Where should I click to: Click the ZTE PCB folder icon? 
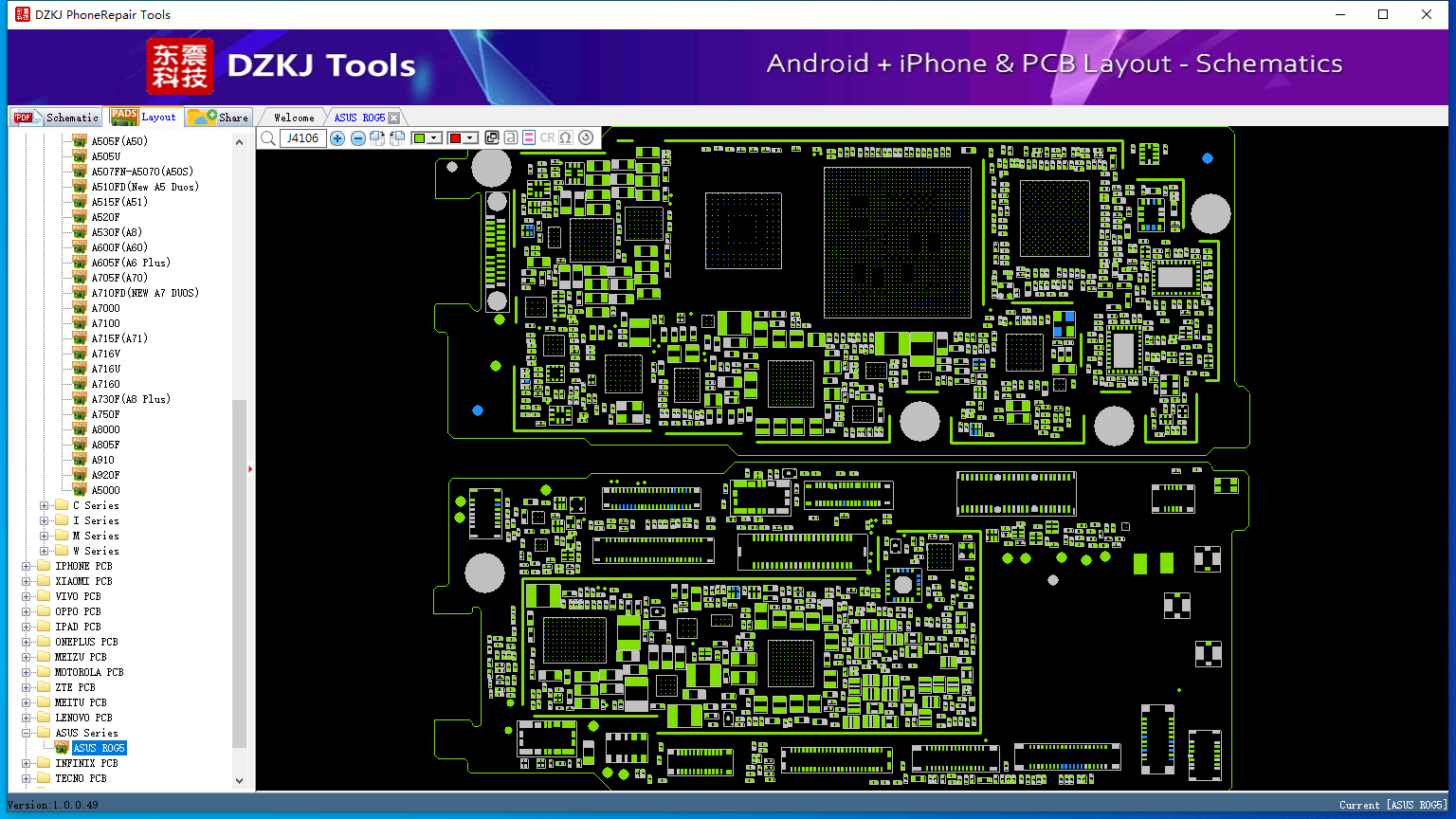click(x=44, y=687)
